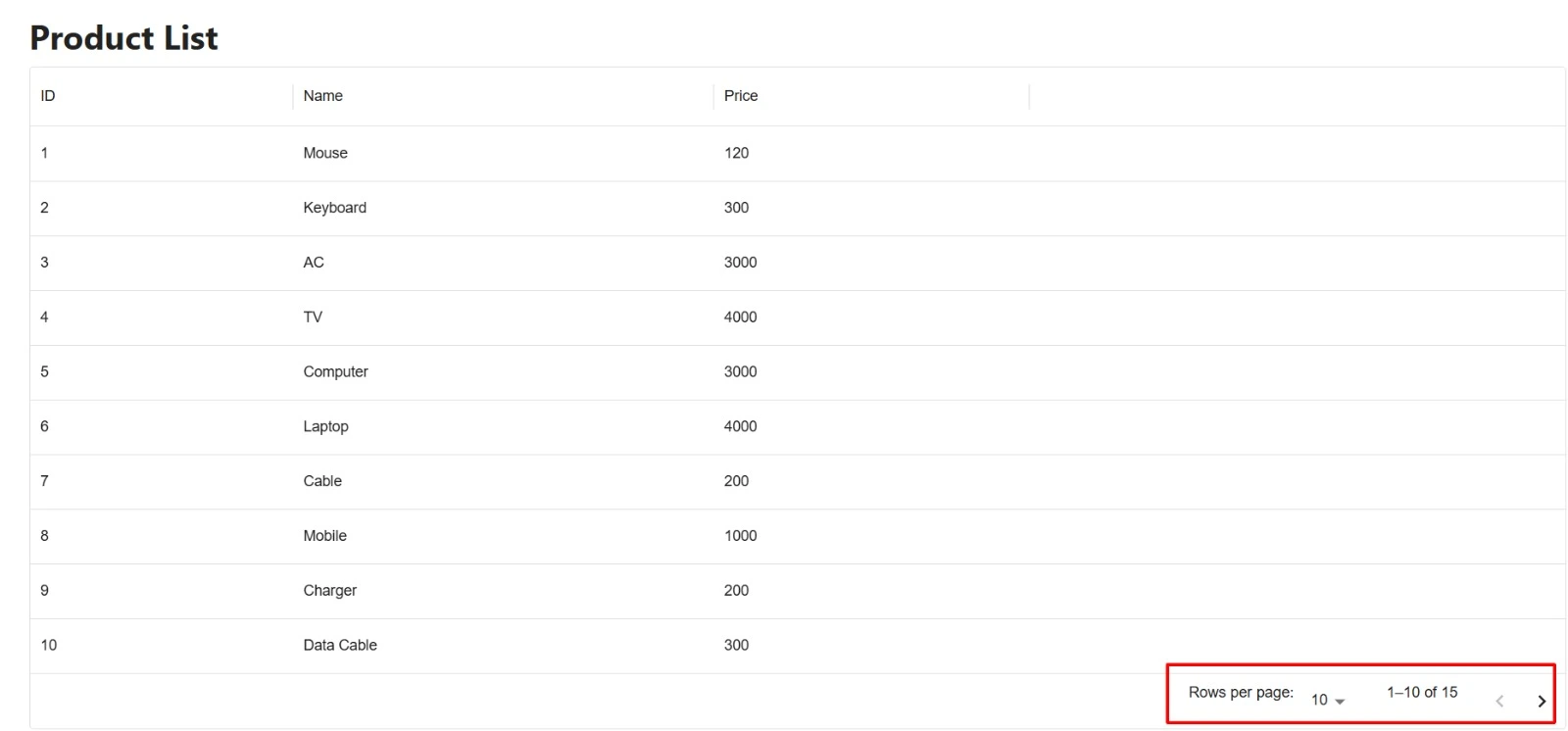Click the price 1000 cell
The width and height of the screenshot is (1568, 731).
point(740,536)
